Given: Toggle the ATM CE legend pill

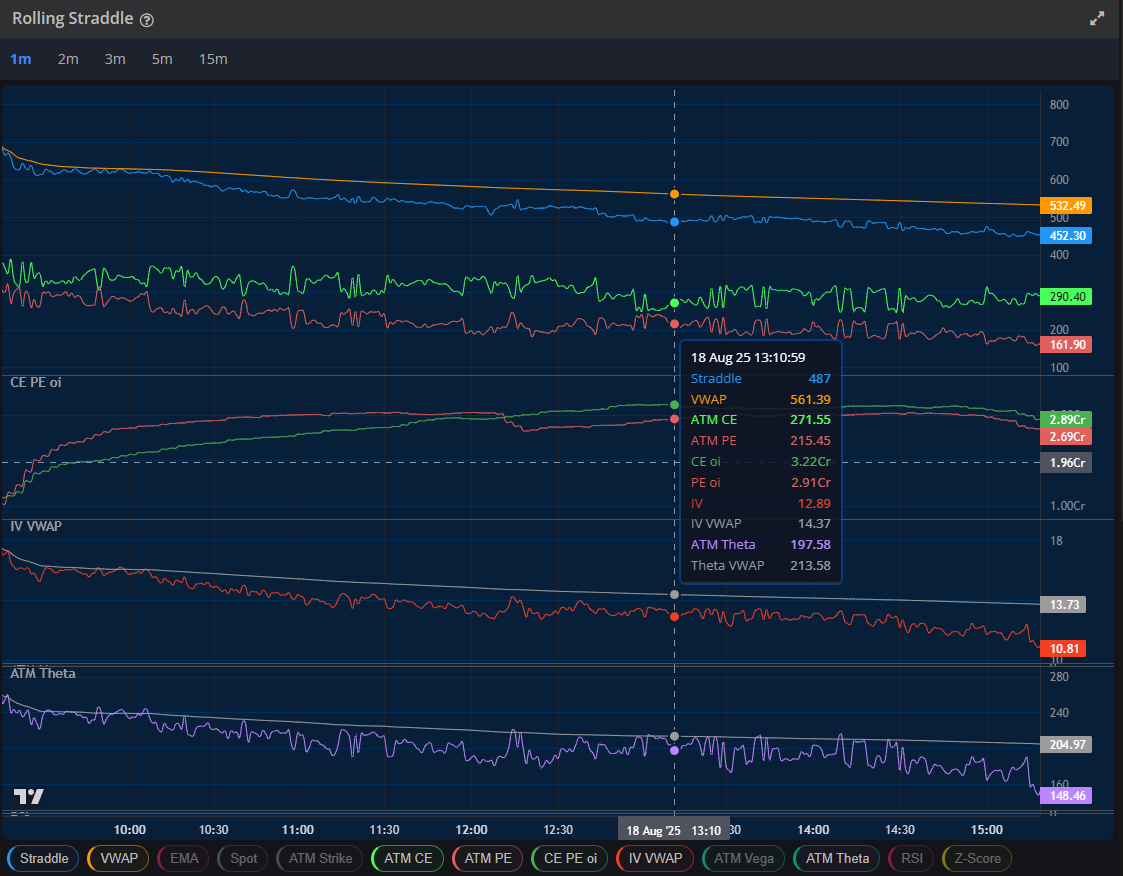Looking at the screenshot, I should tap(408, 858).
